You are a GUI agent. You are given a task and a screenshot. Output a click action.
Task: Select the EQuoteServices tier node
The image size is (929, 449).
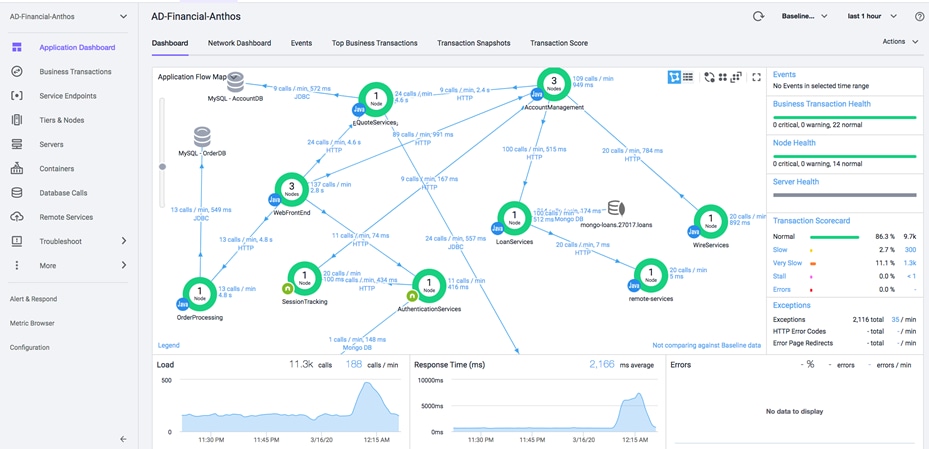(376, 99)
